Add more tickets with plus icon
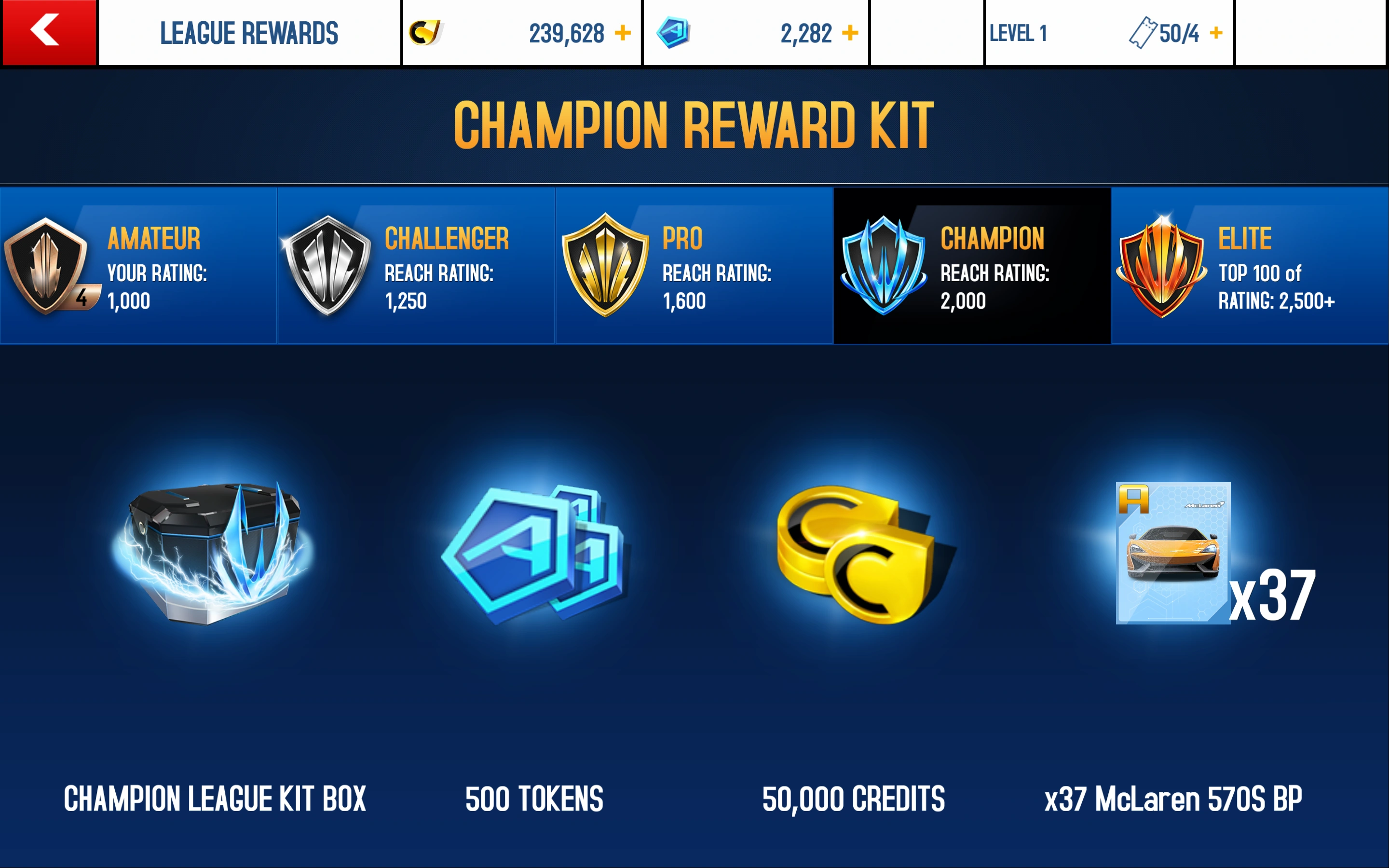The height and width of the screenshot is (868, 1389). coord(1216,33)
